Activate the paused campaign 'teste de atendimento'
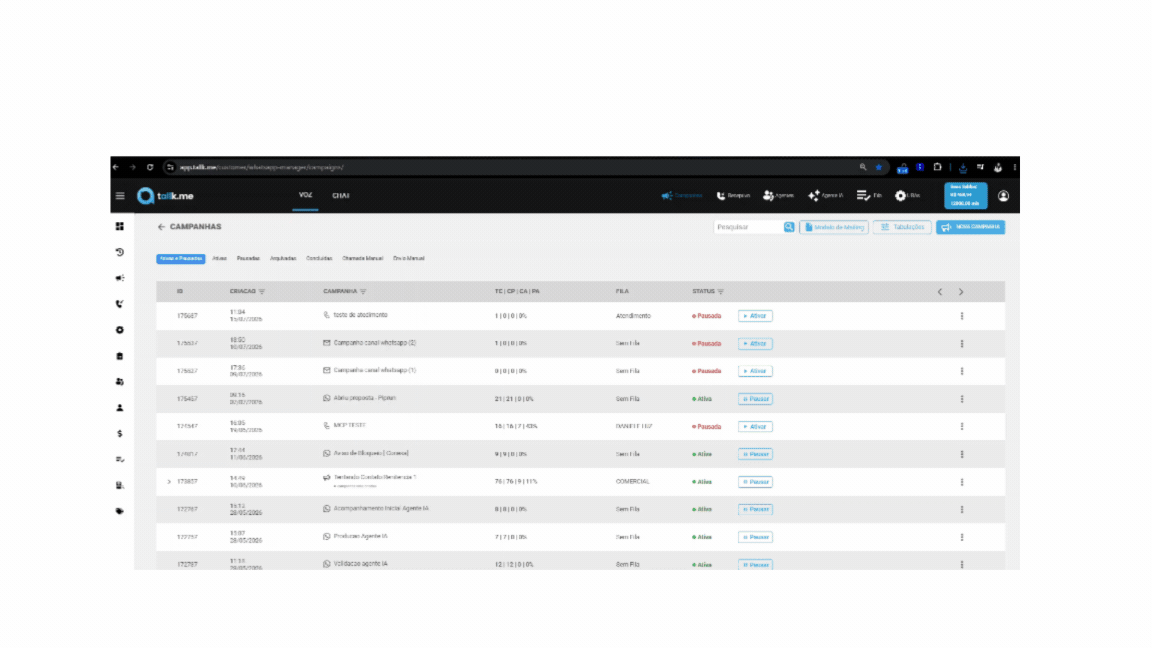This screenshot has height=648, width=1152. point(755,316)
